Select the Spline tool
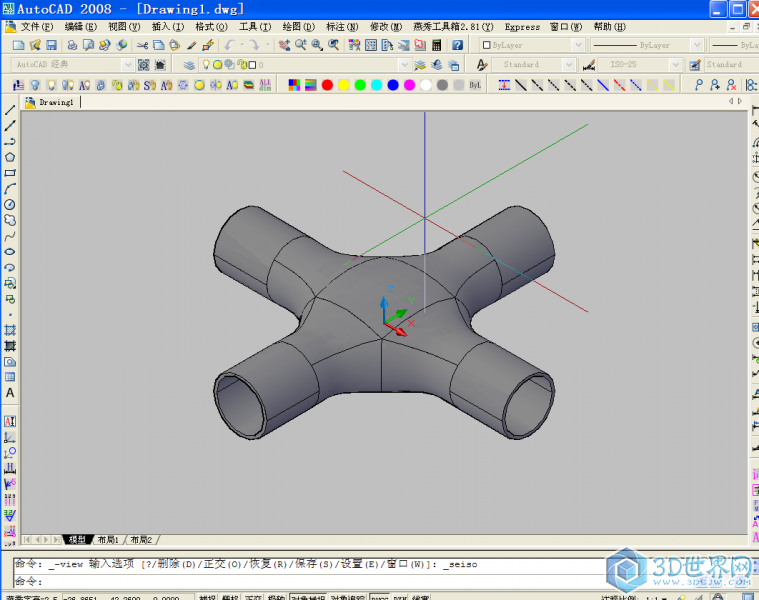This screenshot has width=759, height=600. (10, 236)
